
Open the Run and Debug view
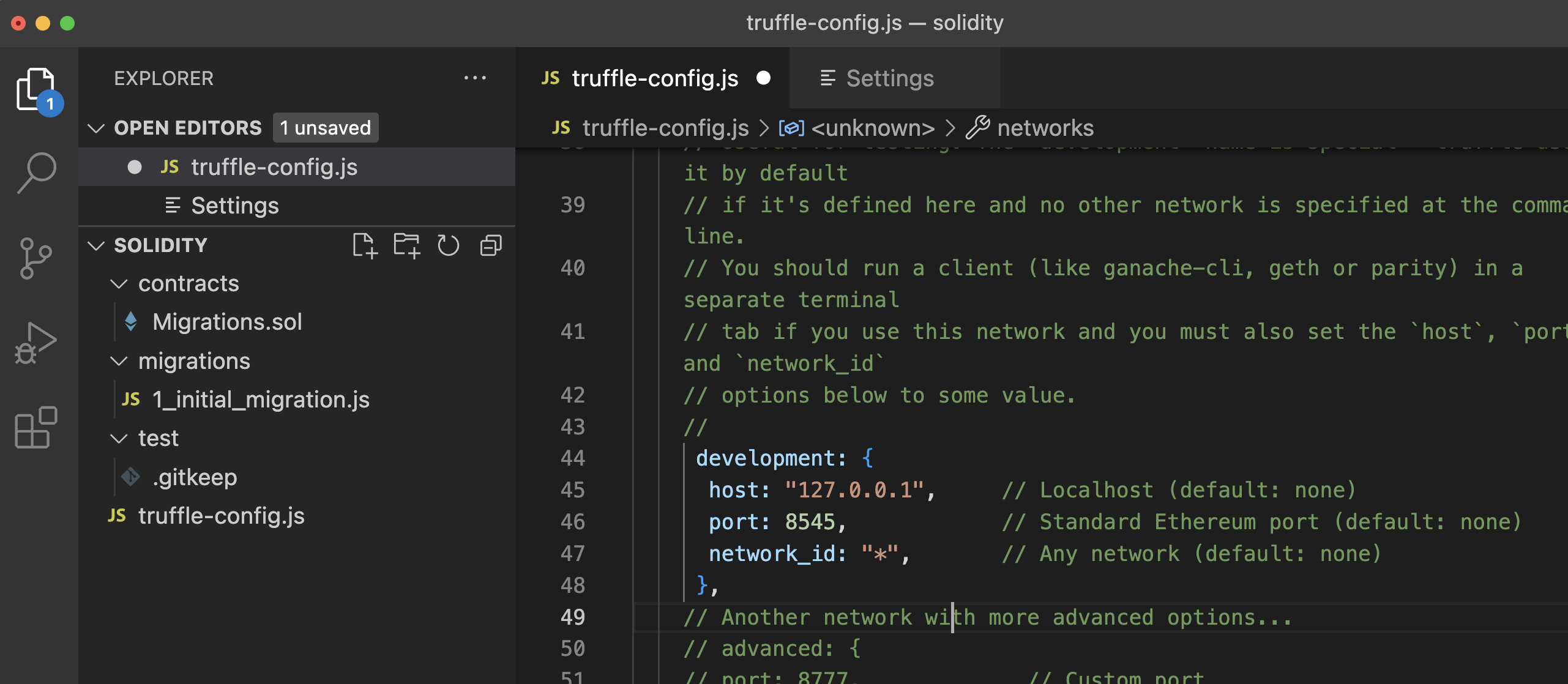click(35, 343)
